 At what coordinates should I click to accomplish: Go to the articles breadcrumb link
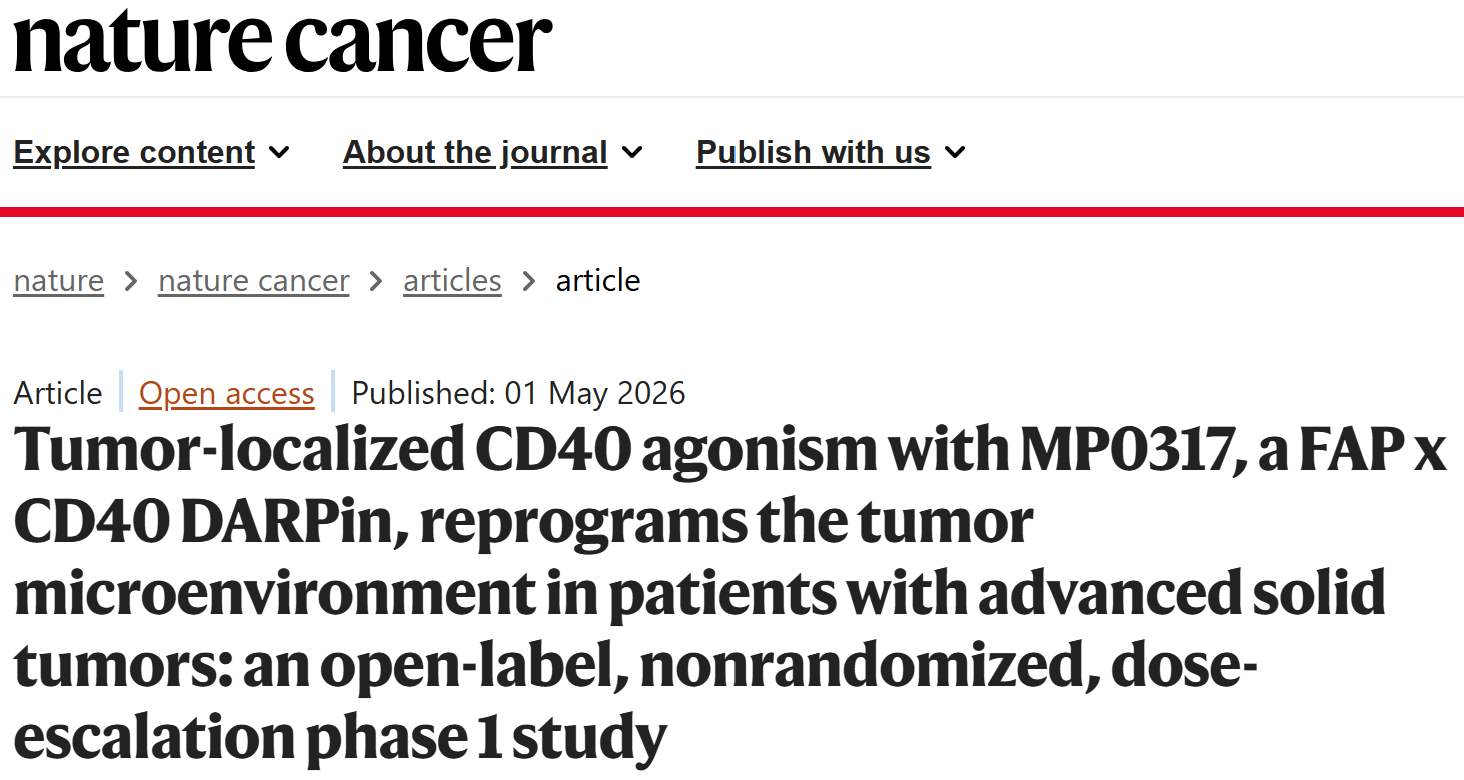pyautogui.click(x=452, y=281)
